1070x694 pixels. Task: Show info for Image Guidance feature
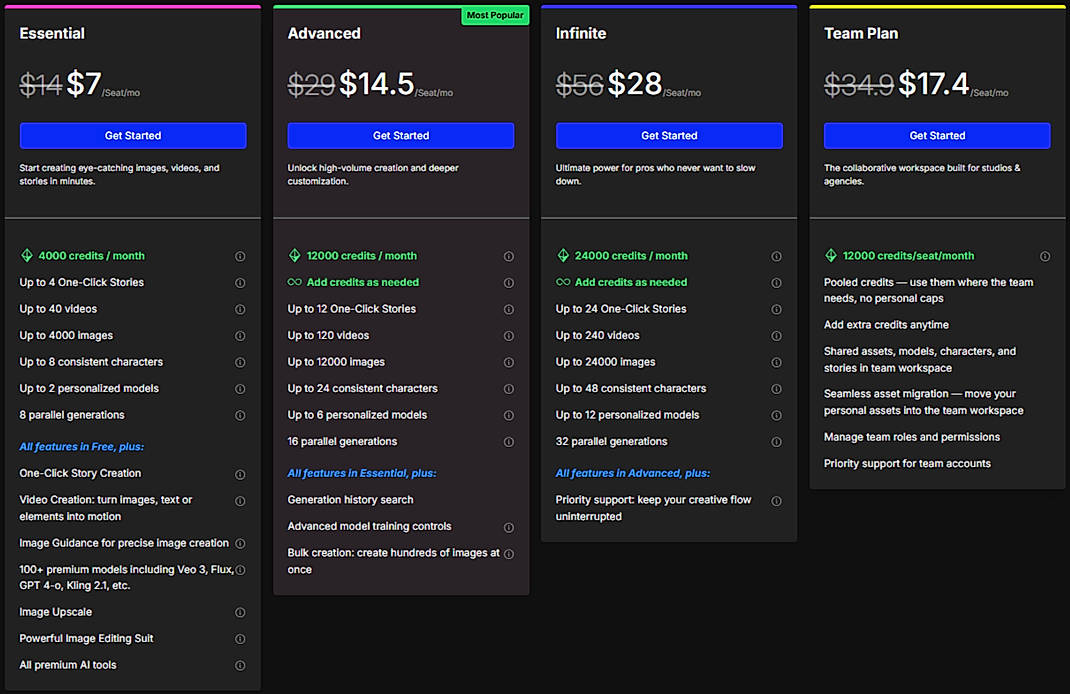pos(240,544)
